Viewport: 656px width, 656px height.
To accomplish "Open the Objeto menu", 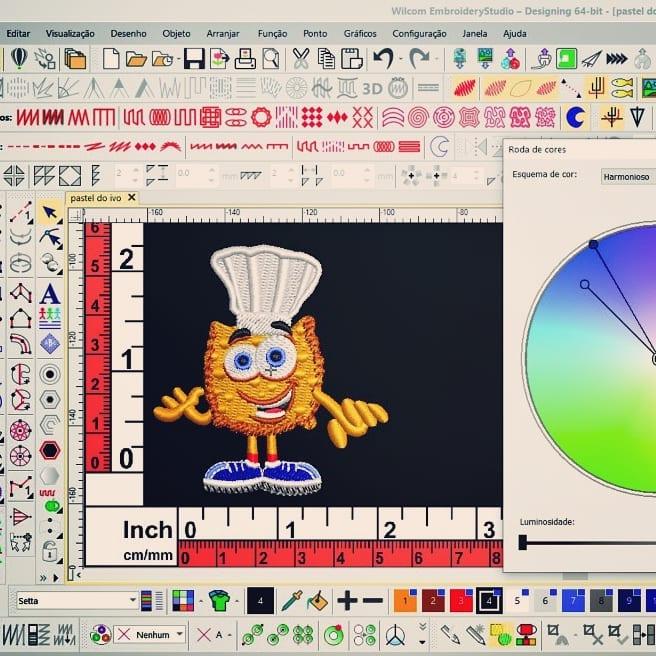I will pos(176,33).
